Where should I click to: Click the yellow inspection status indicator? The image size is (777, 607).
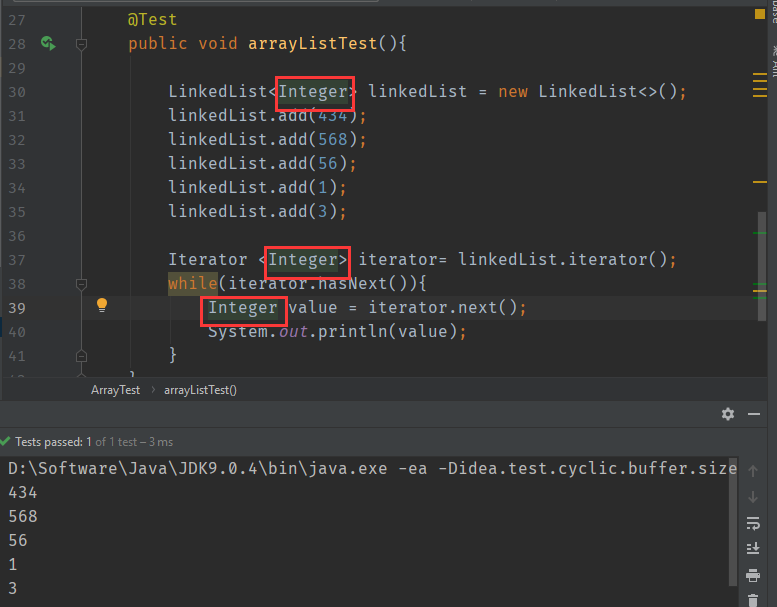759,14
